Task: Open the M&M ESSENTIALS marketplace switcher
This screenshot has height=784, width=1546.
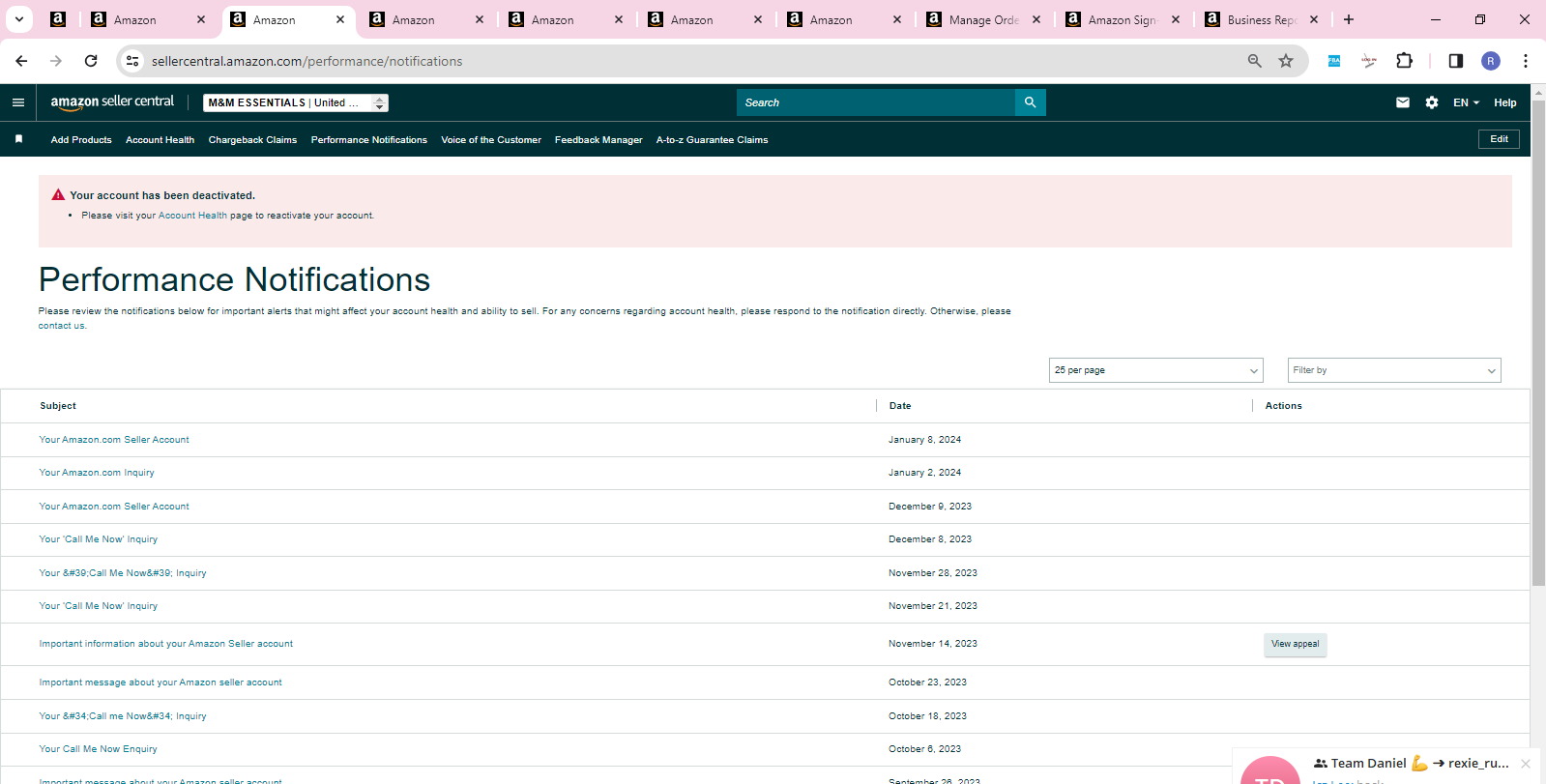Action: (296, 102)
